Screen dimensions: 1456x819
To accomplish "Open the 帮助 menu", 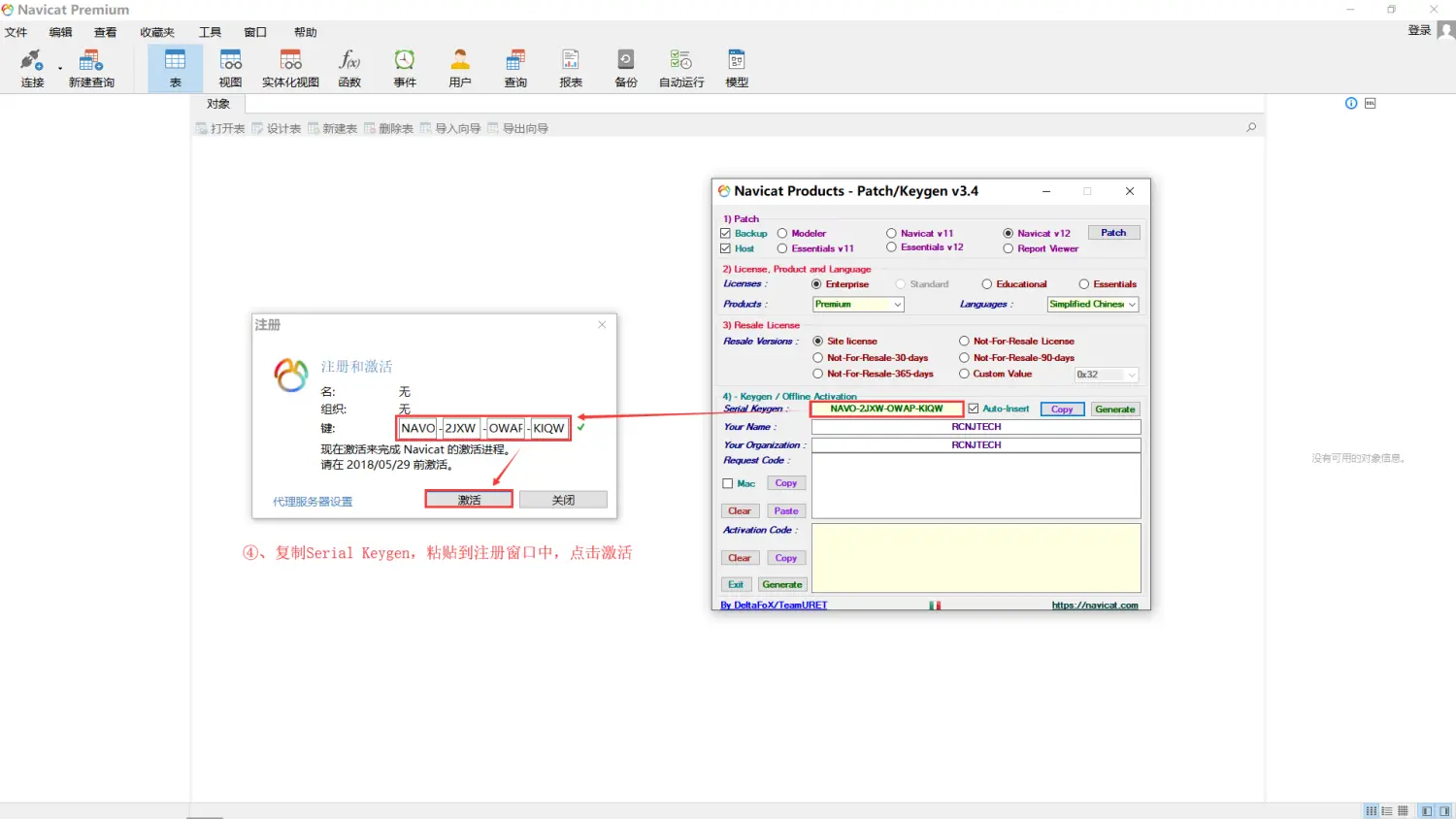I will coord(306,32).
